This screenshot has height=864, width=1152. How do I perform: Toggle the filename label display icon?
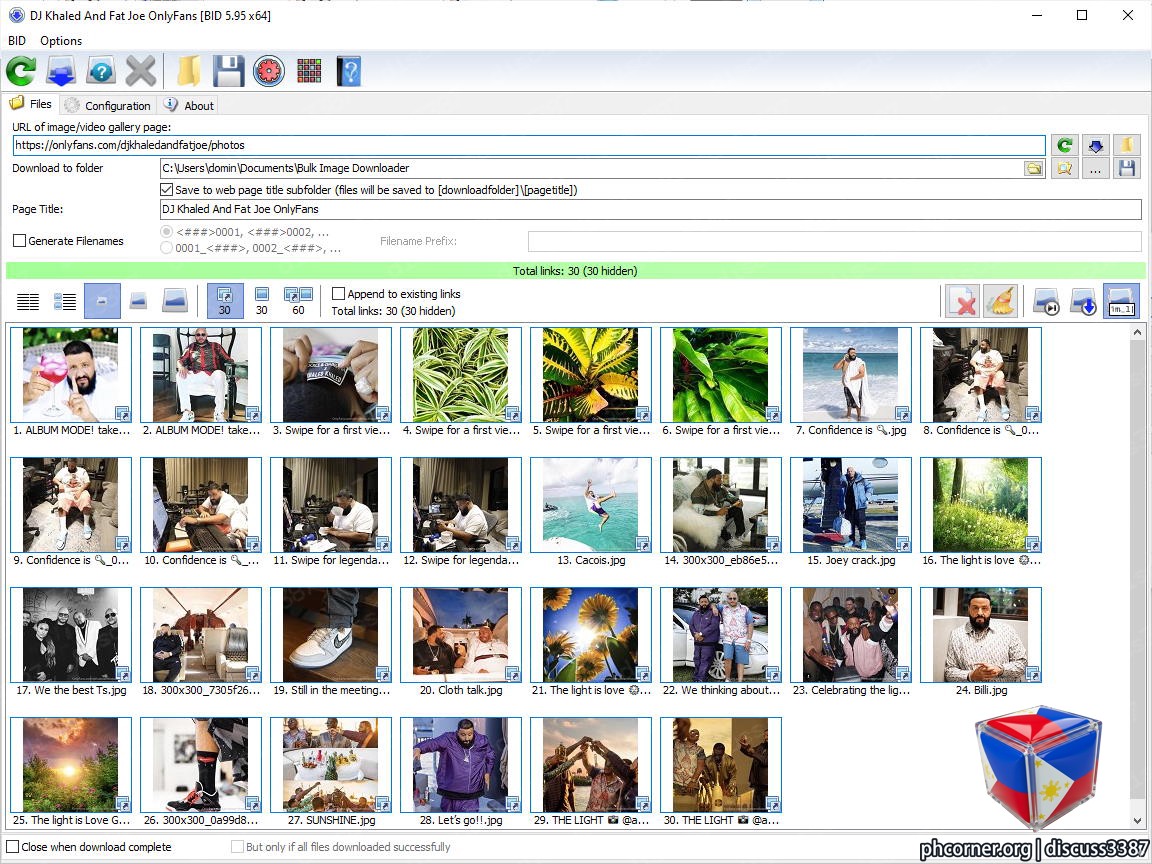pyautogui.click(x=1121, y=301)
